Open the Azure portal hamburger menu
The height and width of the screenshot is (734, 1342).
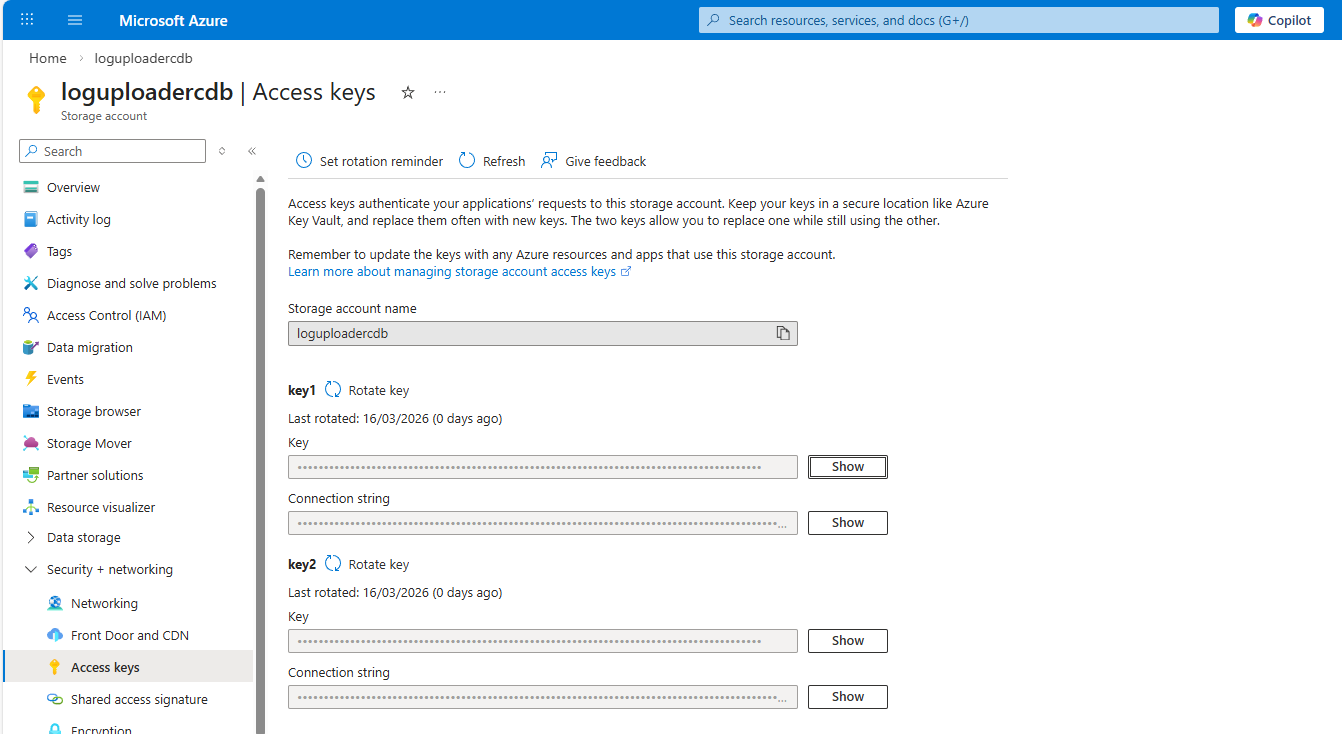pos(75,20)
